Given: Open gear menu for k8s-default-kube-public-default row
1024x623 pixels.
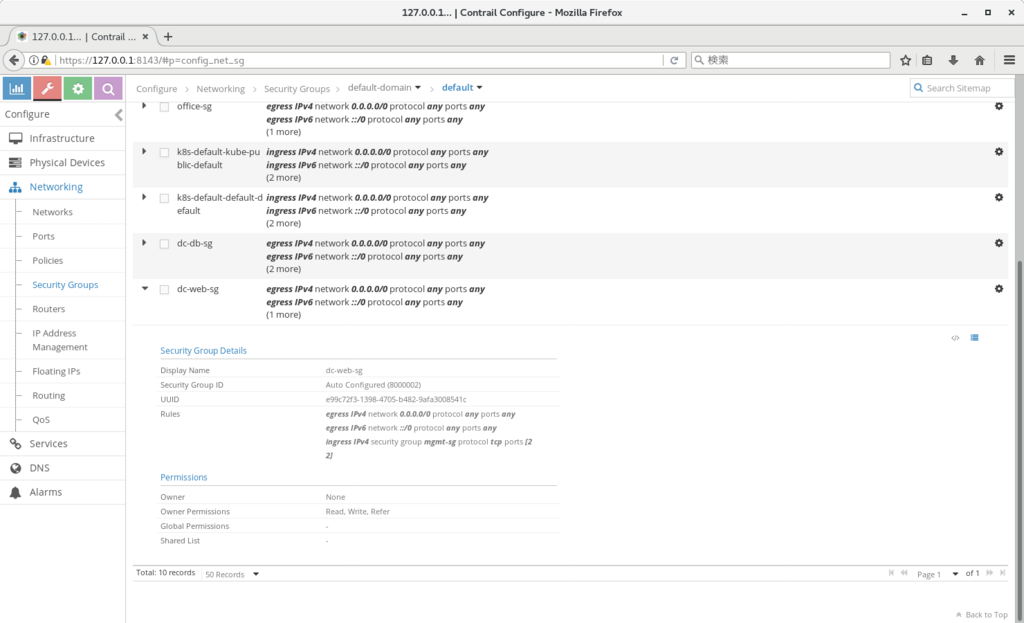Looking at the screenshot, I should (999, 152).
